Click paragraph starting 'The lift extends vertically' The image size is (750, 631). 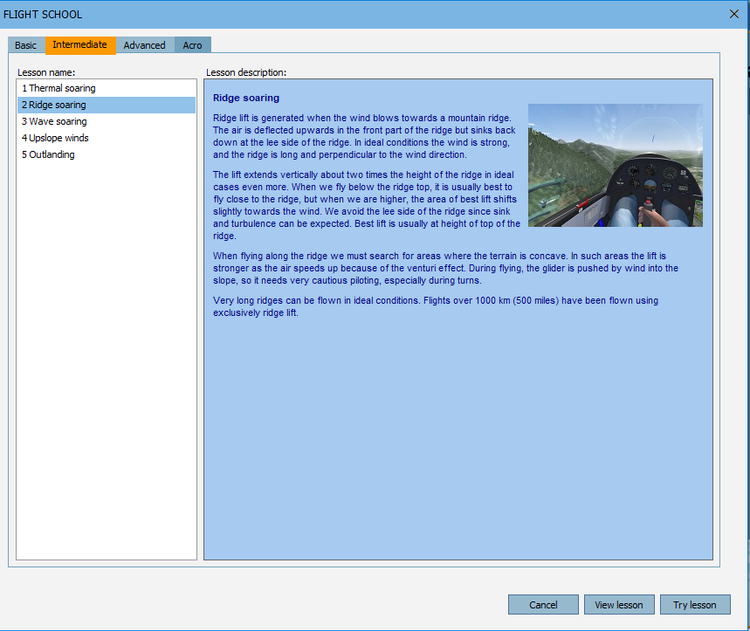click(366, 205)
